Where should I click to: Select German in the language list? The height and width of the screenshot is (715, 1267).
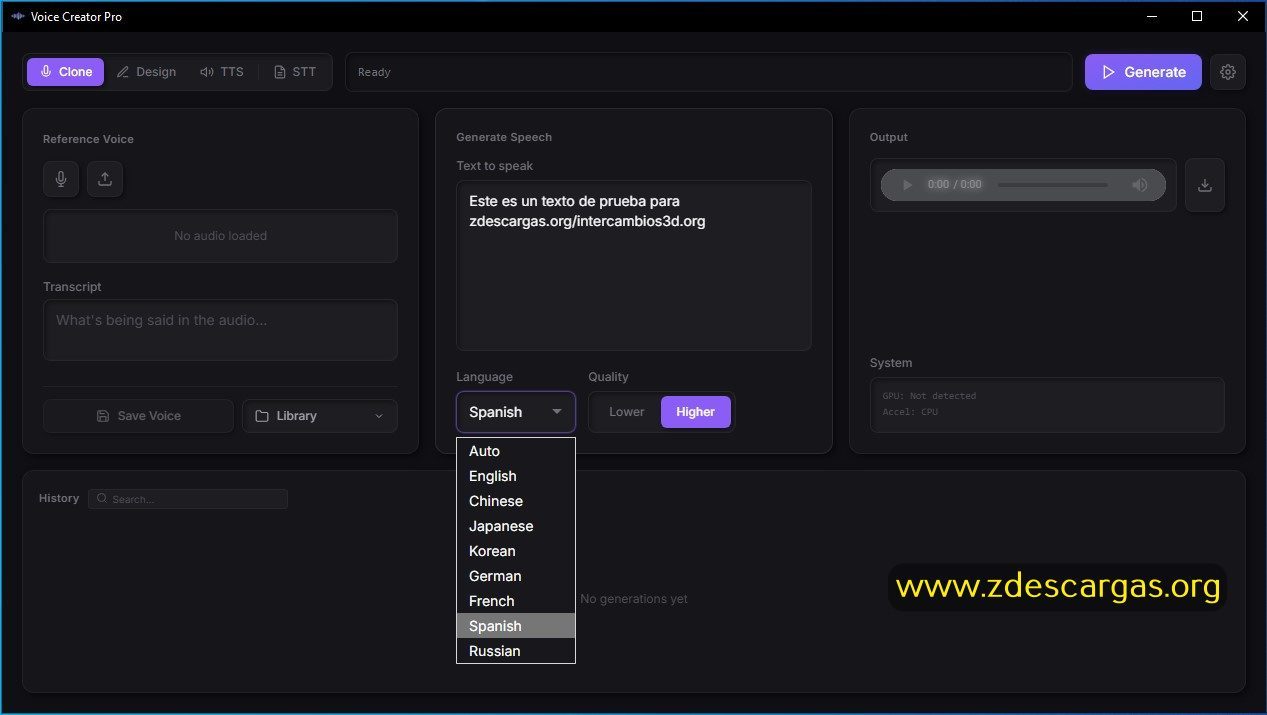click(x=516, y=576)
